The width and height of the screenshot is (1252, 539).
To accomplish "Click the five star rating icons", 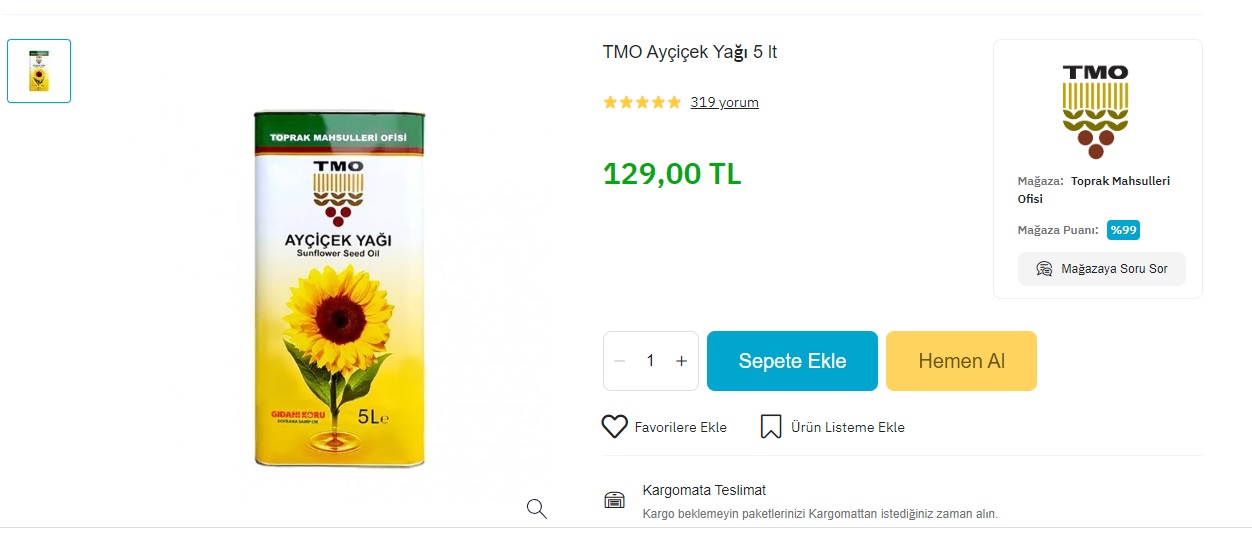I will tap(642, 102).
